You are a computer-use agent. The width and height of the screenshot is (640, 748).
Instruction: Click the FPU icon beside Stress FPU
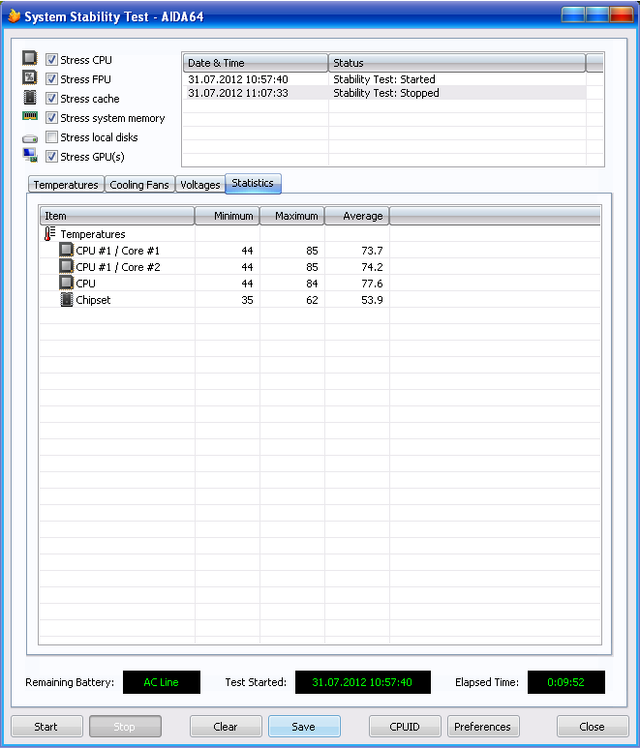point(30,78)
